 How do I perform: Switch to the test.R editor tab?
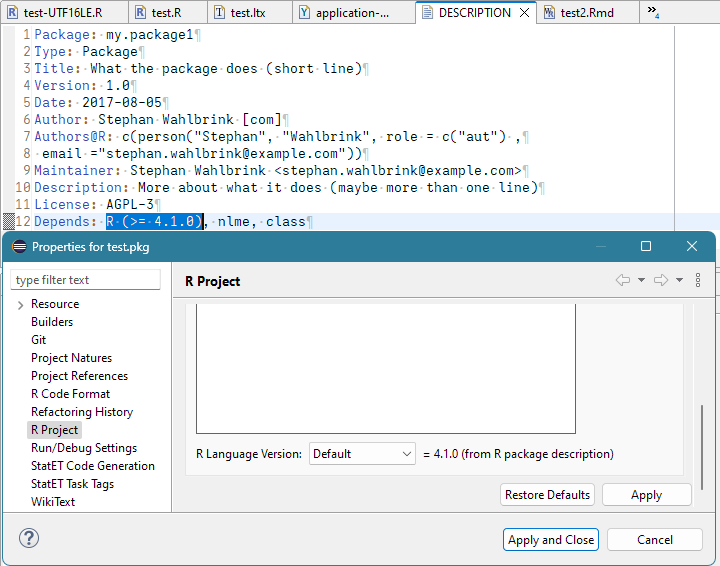[159, 13]
